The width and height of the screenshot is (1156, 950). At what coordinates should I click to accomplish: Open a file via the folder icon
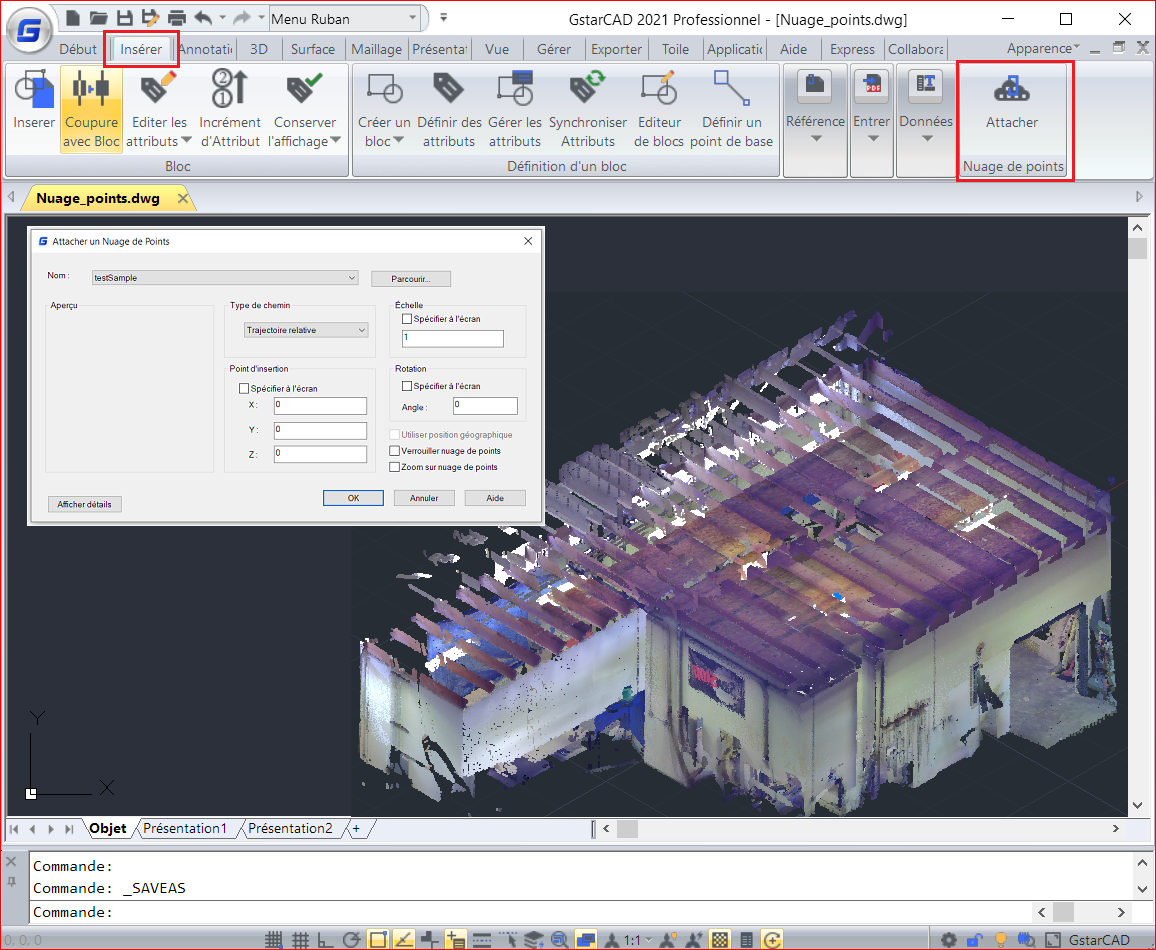click(99, 18)
